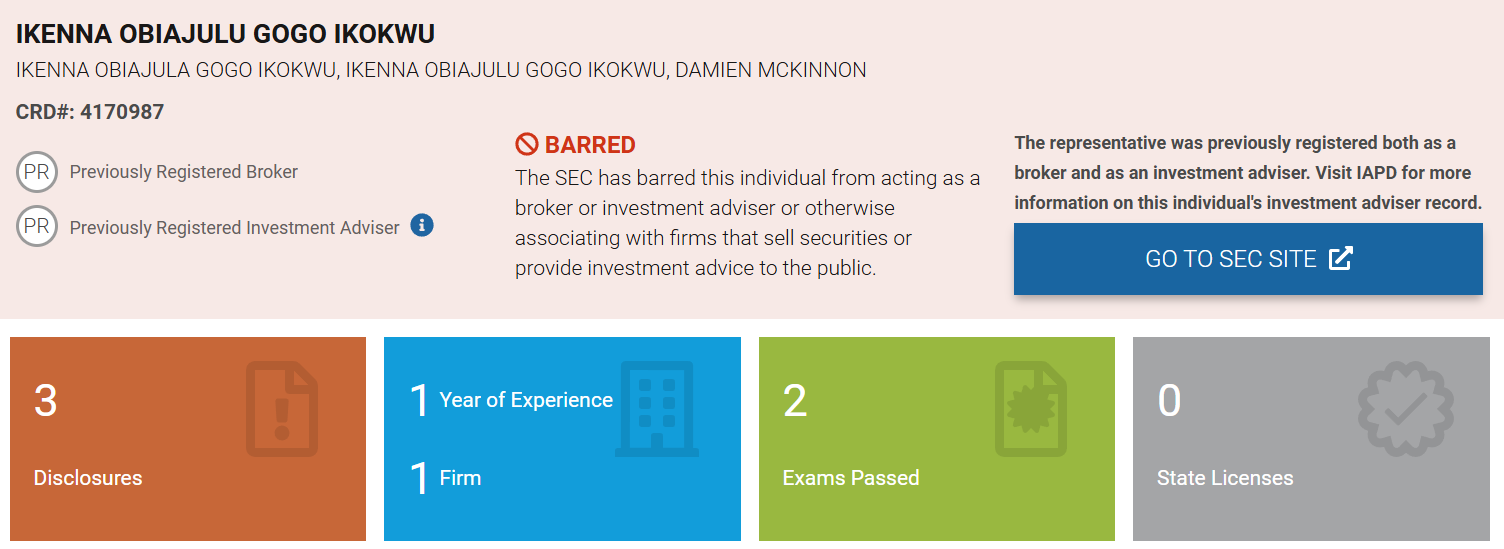Click the external link icon on SEC button
This screenshot has height=549, width=1504.
pos(1340,259)
